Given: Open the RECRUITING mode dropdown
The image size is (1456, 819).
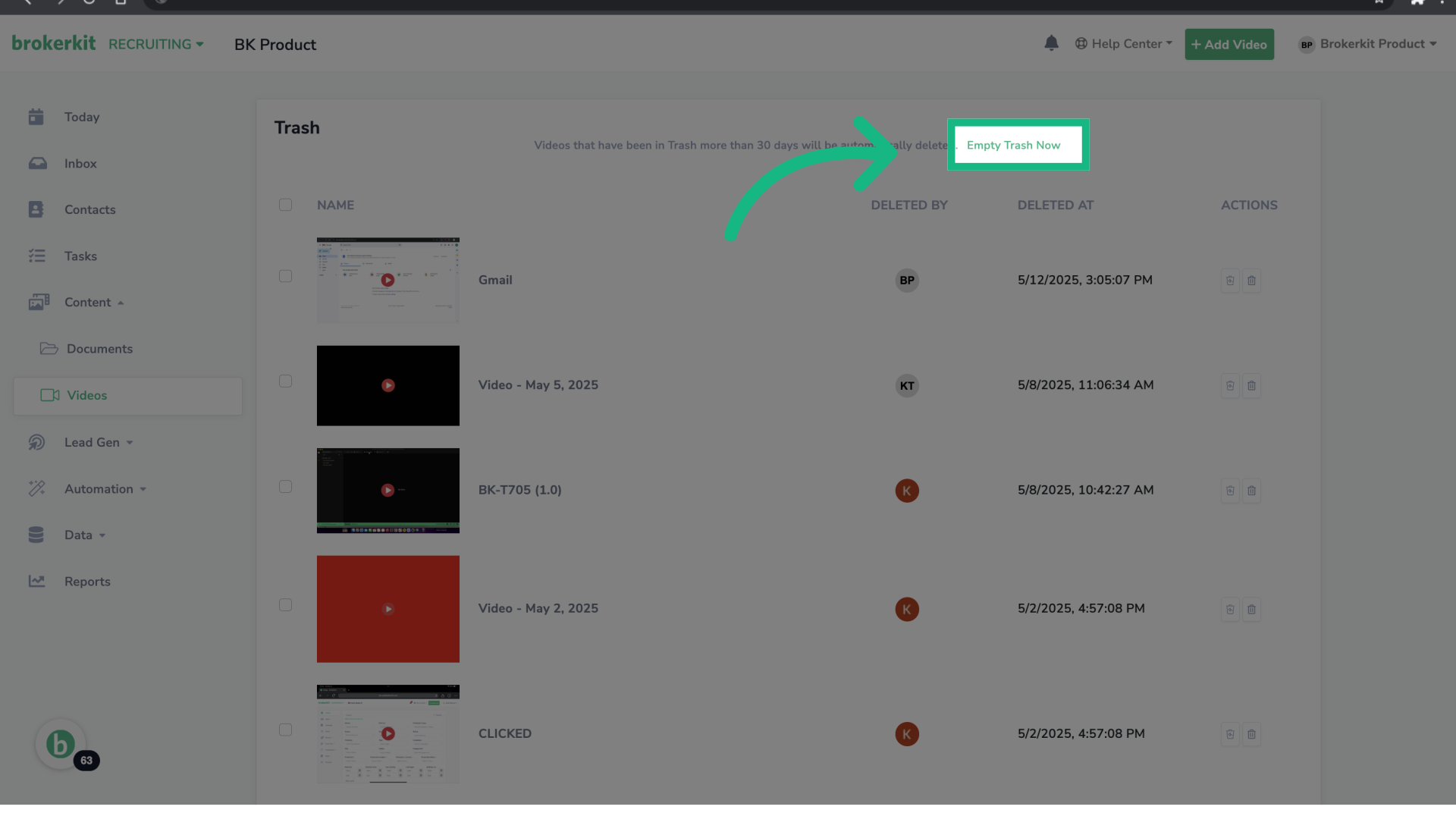Looking at the screenshot, I should [156, 44].
